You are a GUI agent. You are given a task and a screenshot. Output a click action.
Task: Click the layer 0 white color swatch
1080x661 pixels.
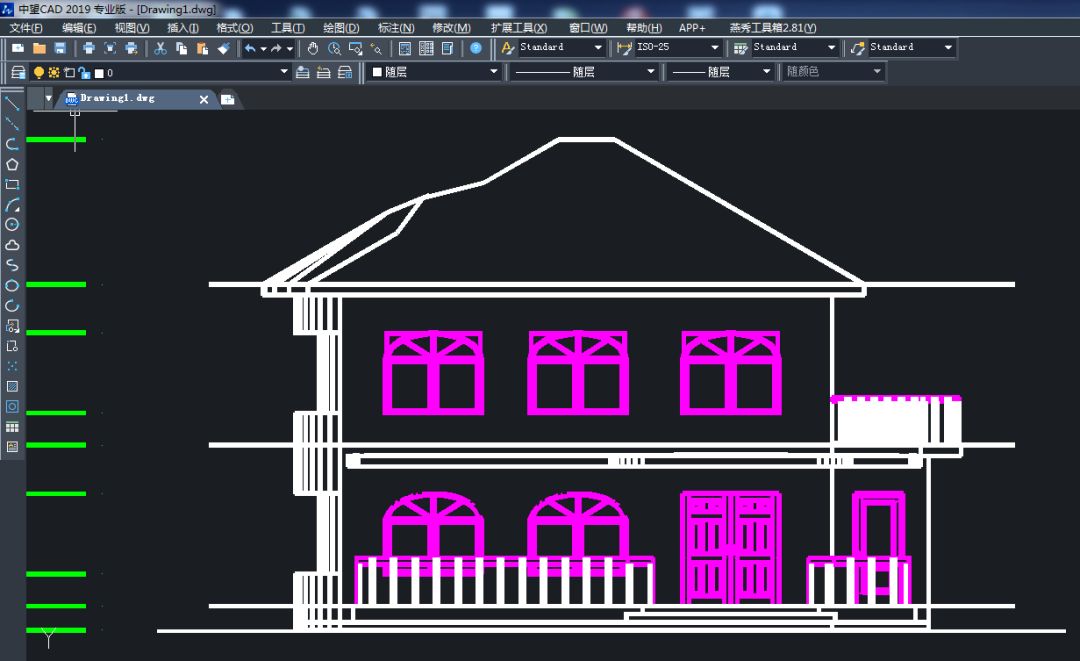[98, 73]
